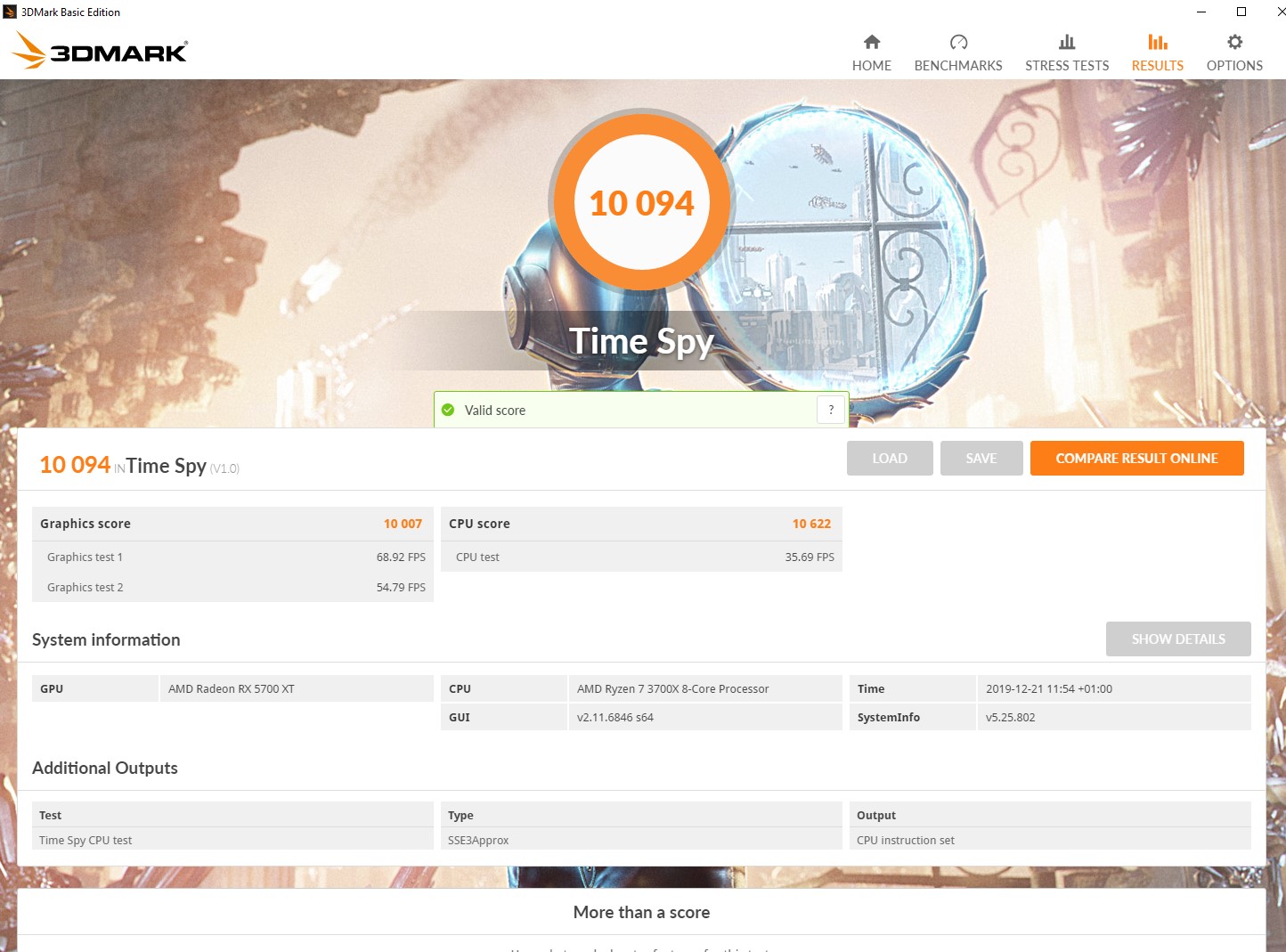The width and height of the screenshot is (1286, 952).
Task: Click the Output column header
Action: click(x=876, y=815)
